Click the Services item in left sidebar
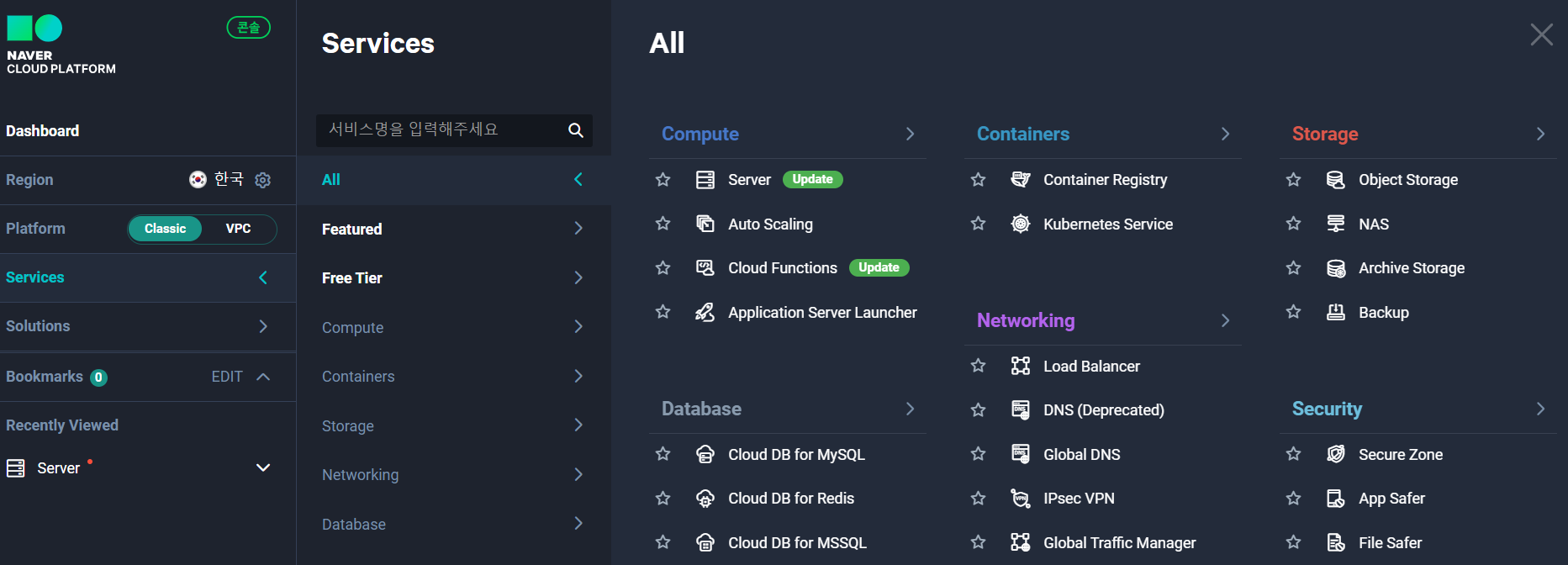Image resolution: width=1568 pixels, height=565 pixels. coord(148,277)
